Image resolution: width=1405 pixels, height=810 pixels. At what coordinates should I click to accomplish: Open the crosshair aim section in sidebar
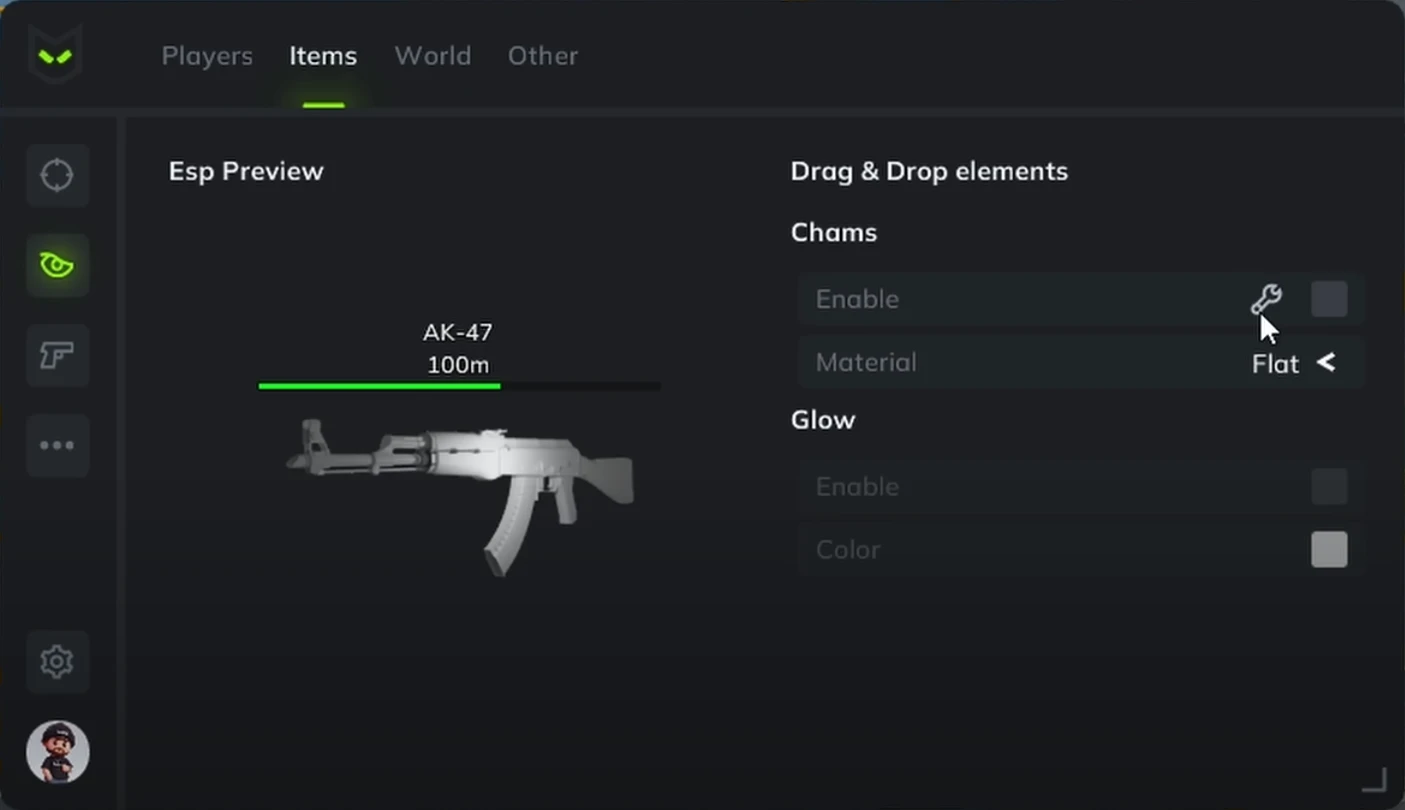(x=57, y=175)
